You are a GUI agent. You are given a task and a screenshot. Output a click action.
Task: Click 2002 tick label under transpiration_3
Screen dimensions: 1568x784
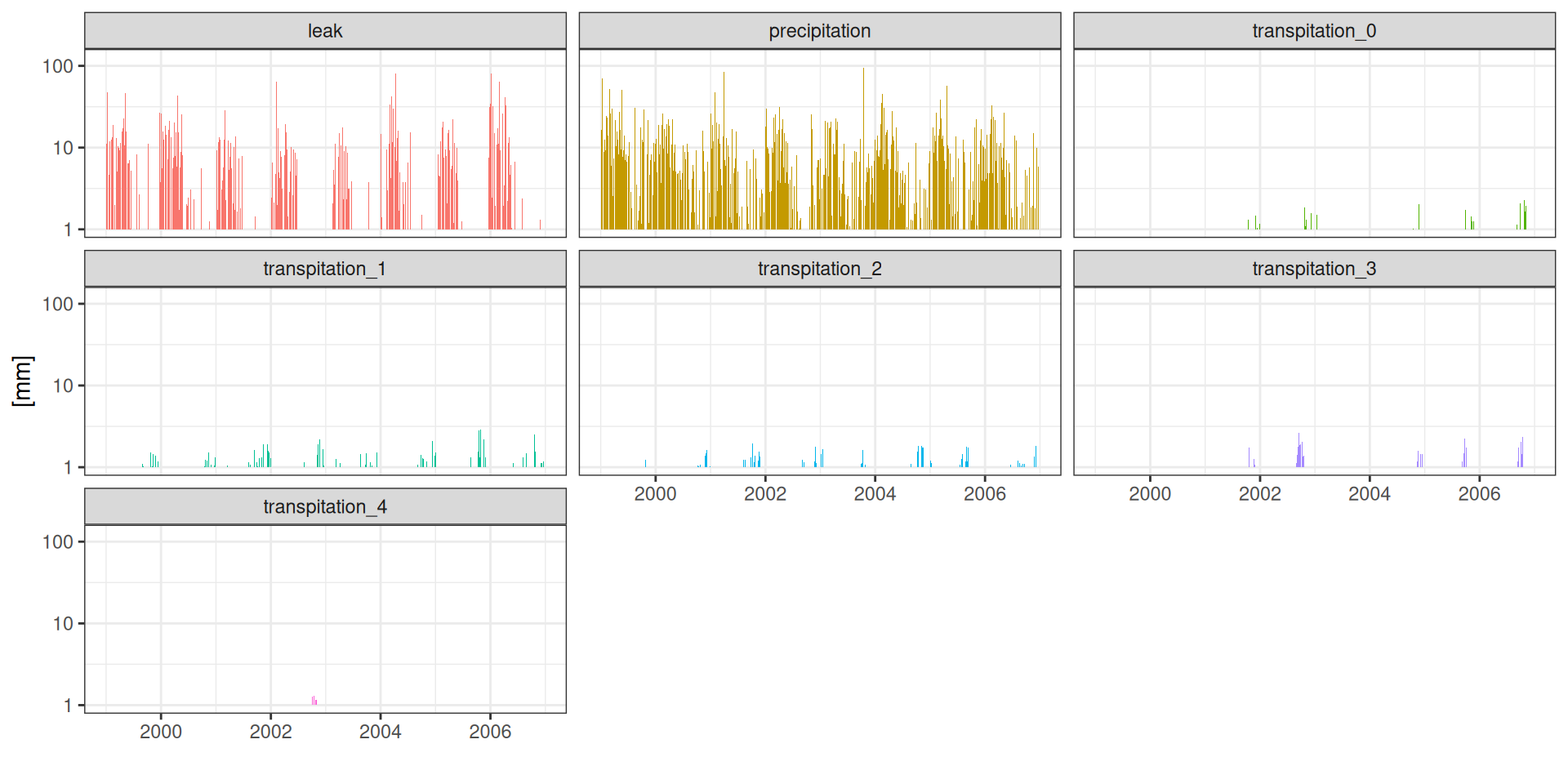tap(1259, 494)
